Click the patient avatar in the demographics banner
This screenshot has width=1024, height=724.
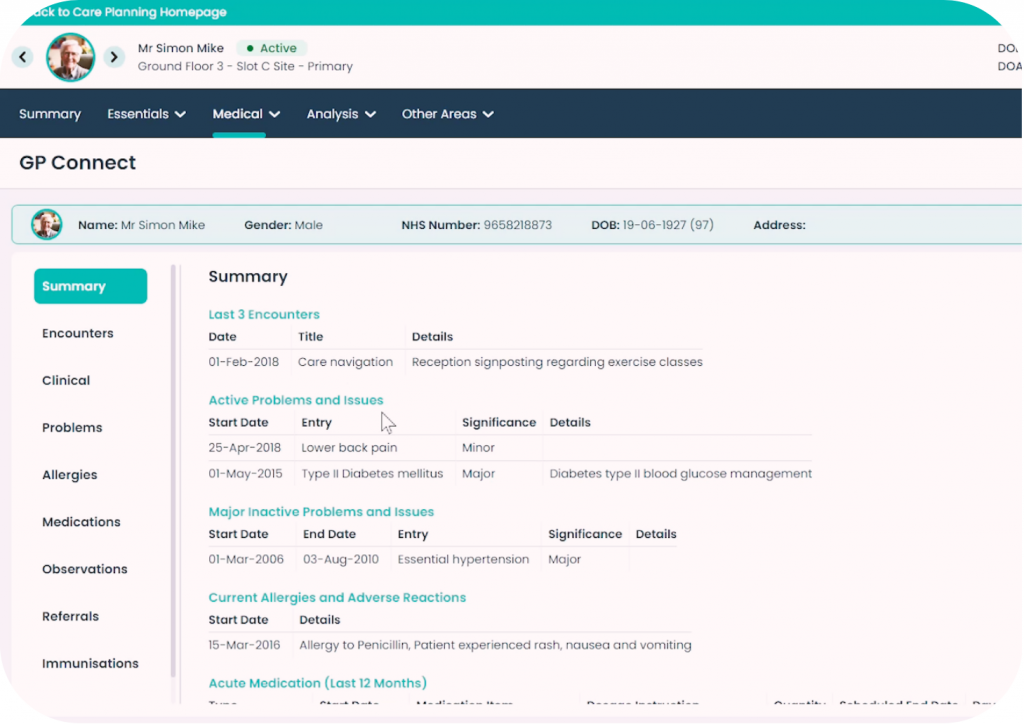pyautogui.click(x=46, y=224)
